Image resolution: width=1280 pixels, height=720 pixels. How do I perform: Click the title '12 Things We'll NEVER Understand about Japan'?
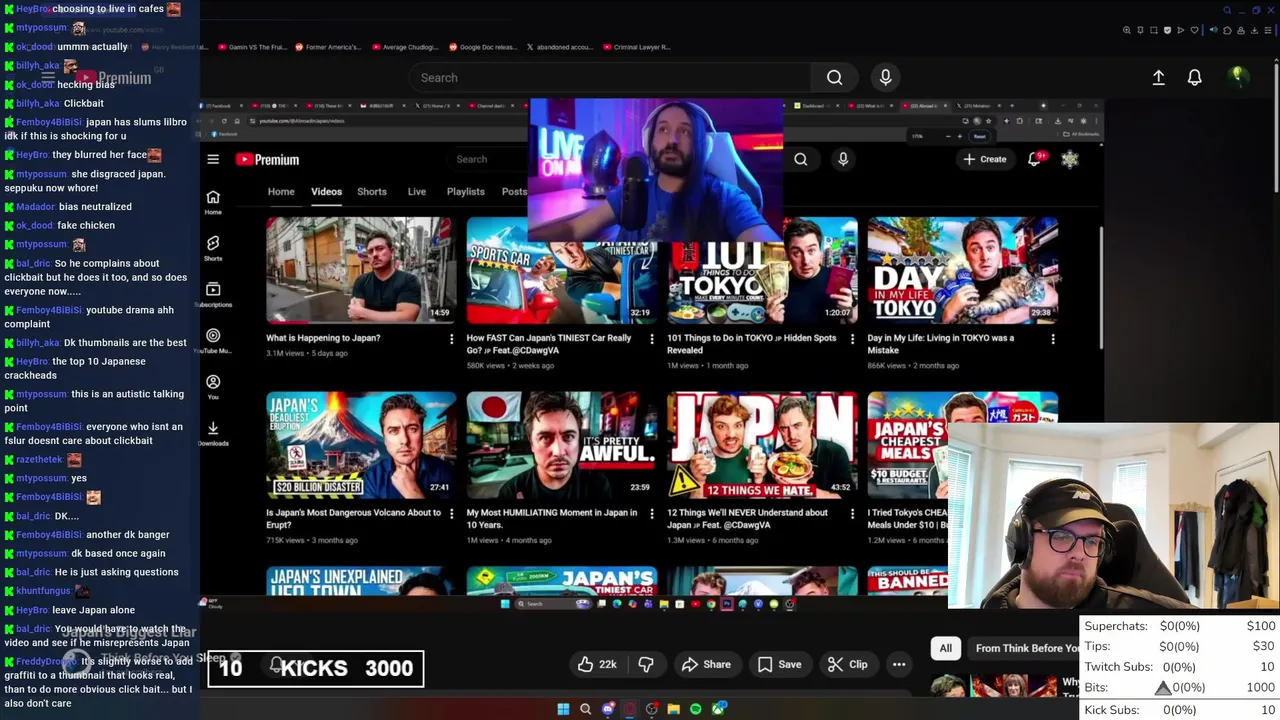point(747,519)
